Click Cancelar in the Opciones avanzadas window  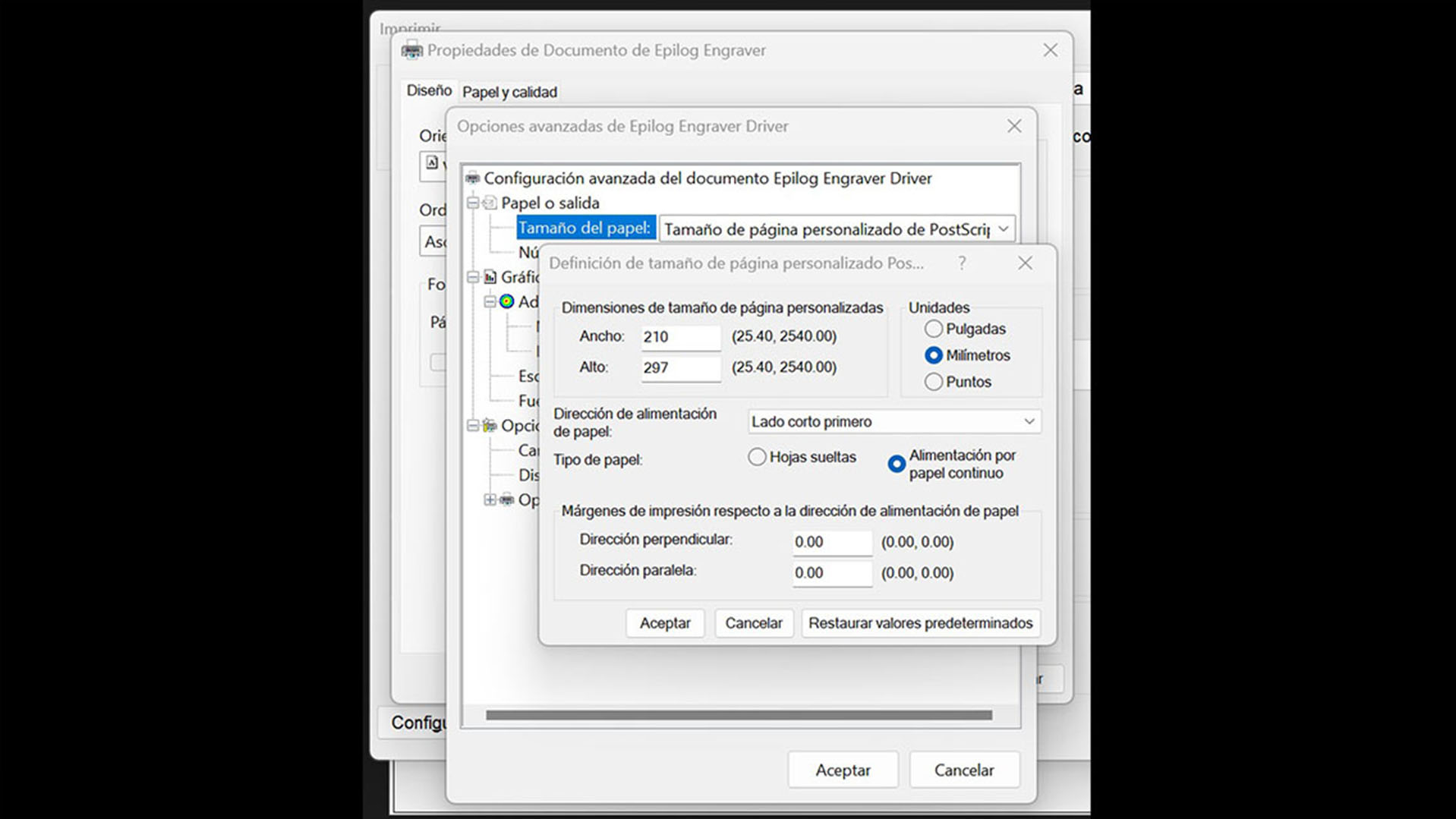(x=964, y=770)
